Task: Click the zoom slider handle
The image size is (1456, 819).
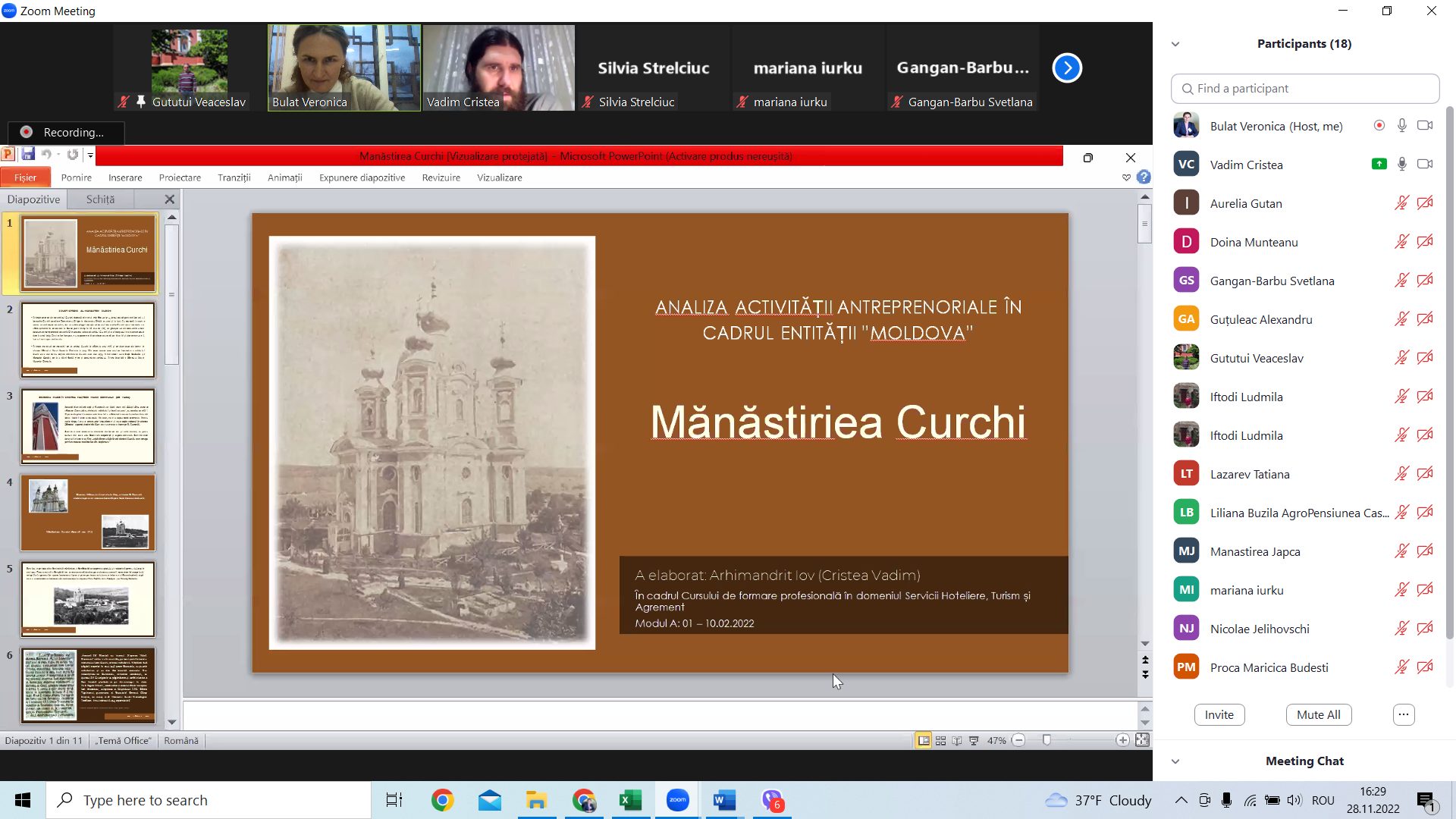Action: 1046,740
